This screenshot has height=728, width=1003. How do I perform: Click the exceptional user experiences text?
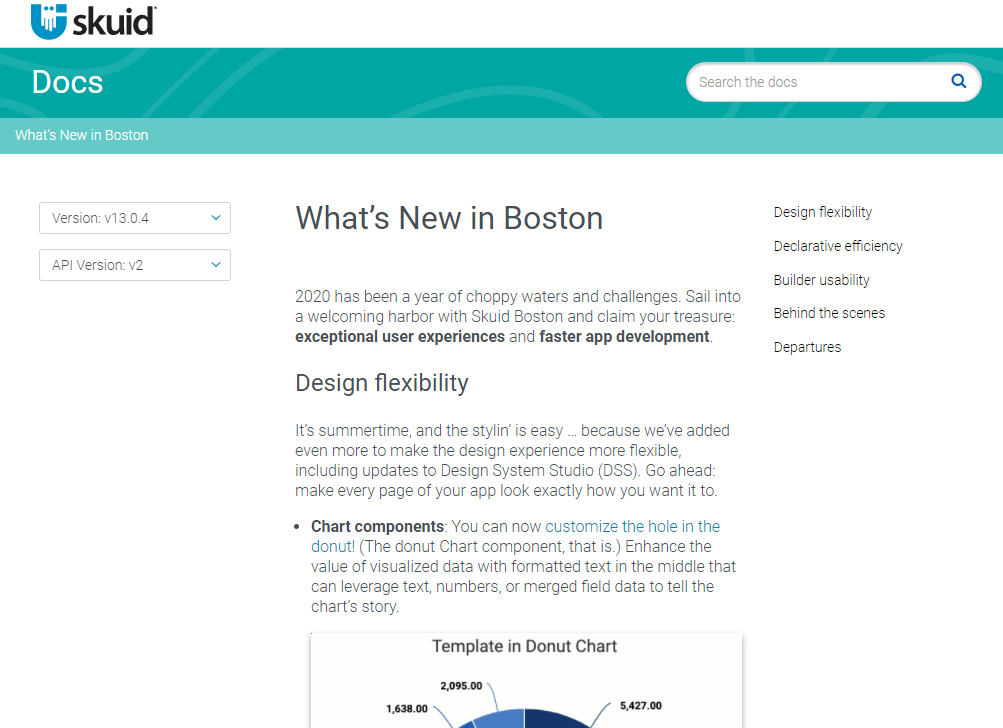click(x=400, y=336)
